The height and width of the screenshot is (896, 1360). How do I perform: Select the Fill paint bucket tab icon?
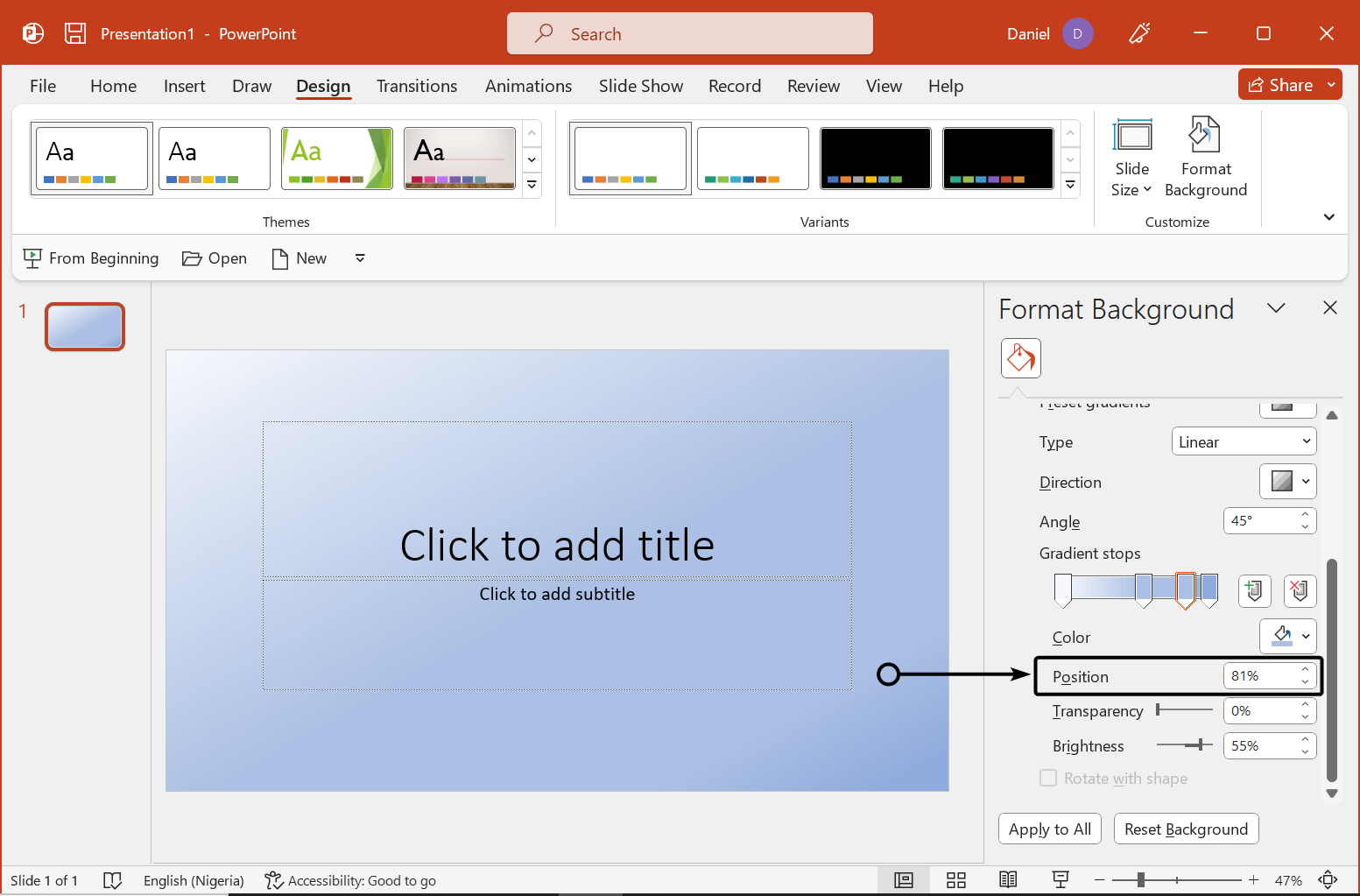coord(1020,358)
